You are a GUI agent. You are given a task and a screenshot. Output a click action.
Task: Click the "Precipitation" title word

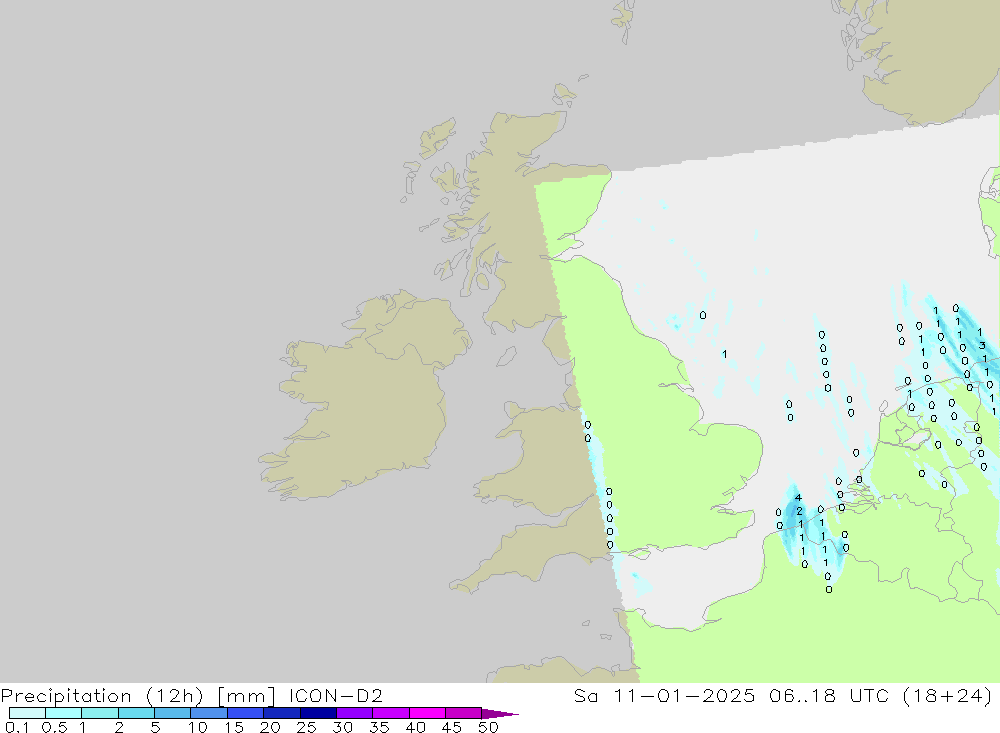66,695
